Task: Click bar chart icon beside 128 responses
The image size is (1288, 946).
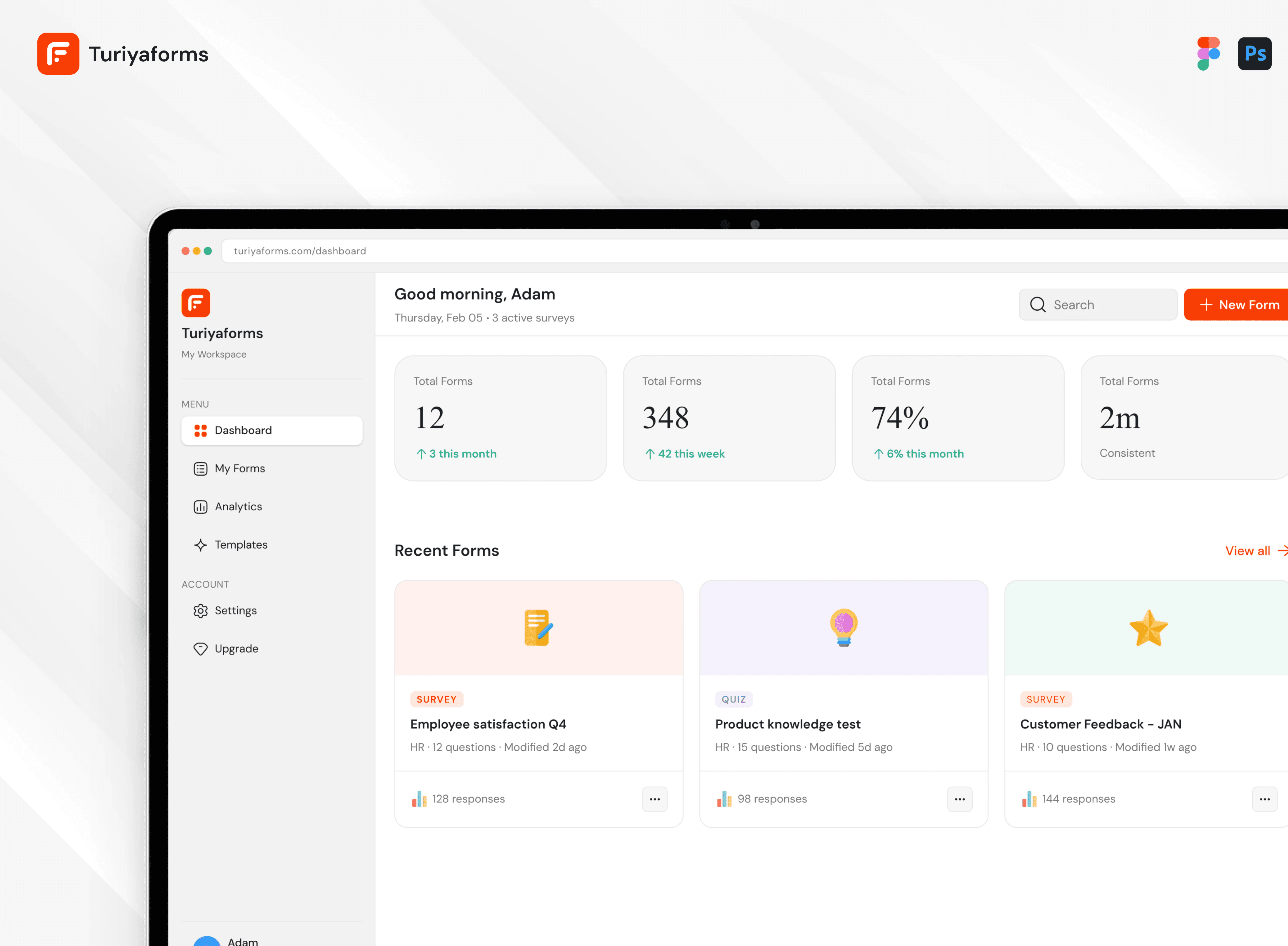Action: tap(419, 799)
